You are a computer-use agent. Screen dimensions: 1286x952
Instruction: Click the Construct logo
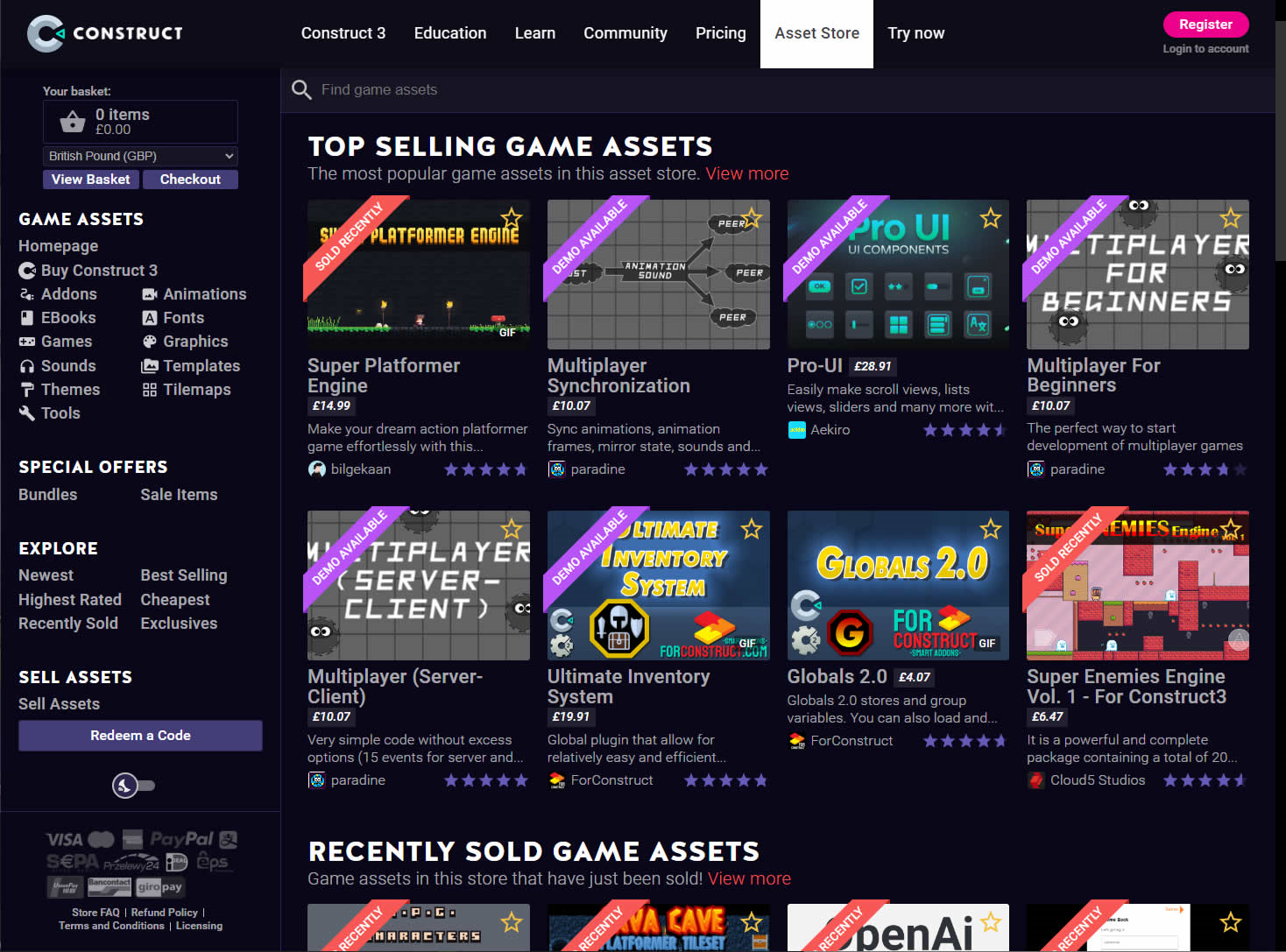click(x=105, y=33)
